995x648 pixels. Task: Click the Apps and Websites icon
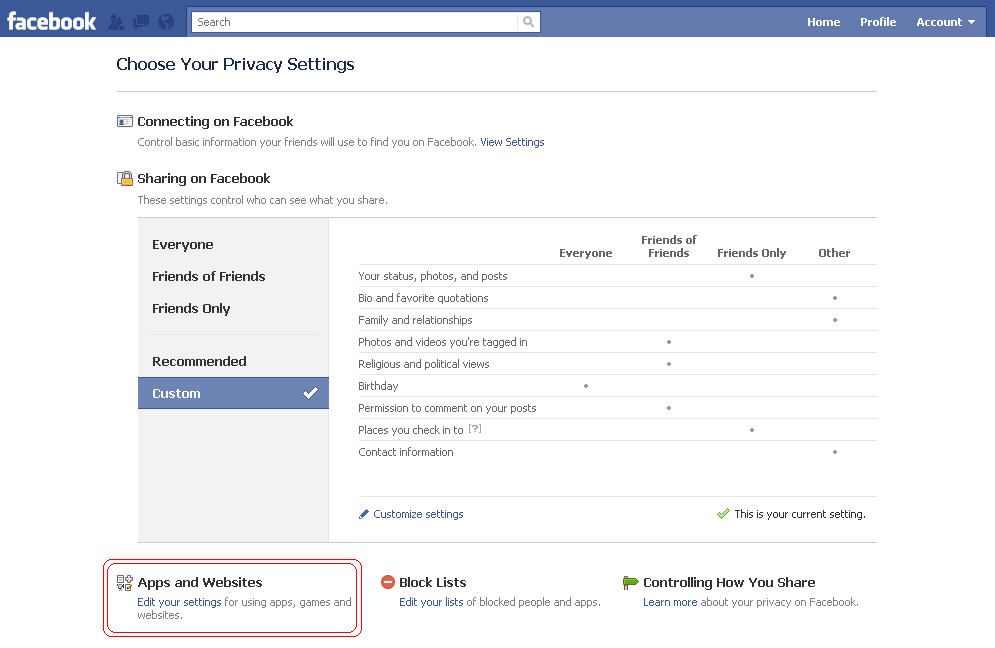coord(125,583)
